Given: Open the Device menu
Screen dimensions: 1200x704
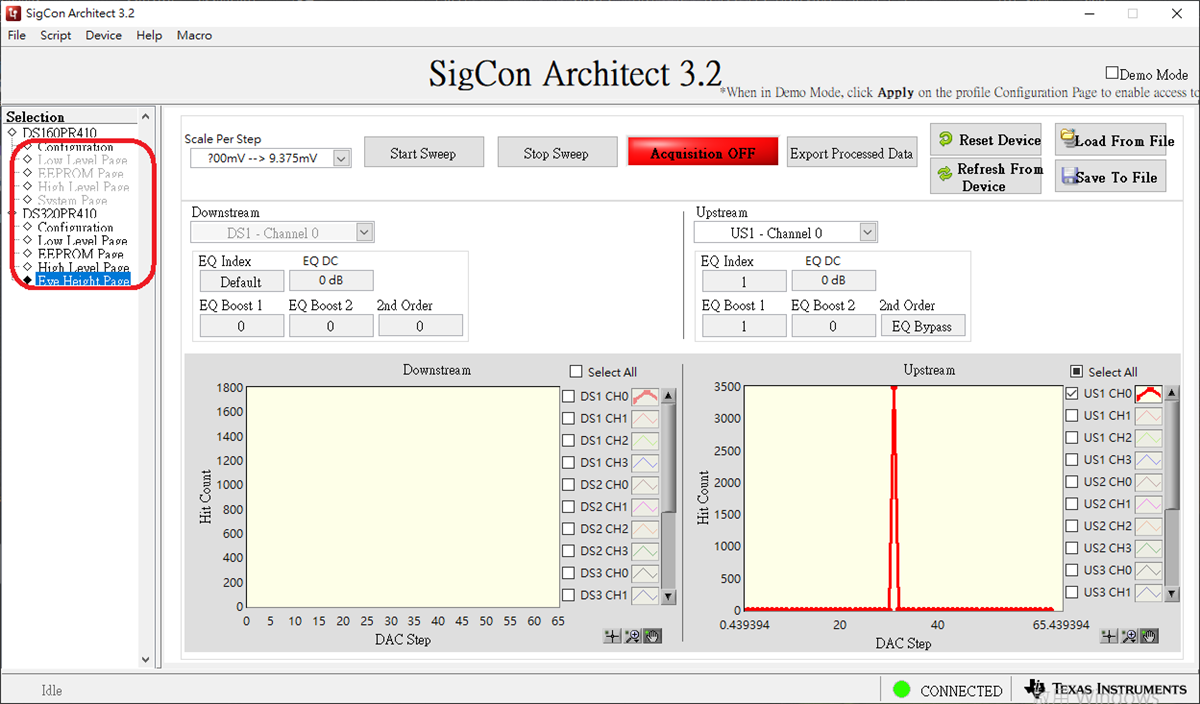Looking at the screenshot, I should pos(103,35).
